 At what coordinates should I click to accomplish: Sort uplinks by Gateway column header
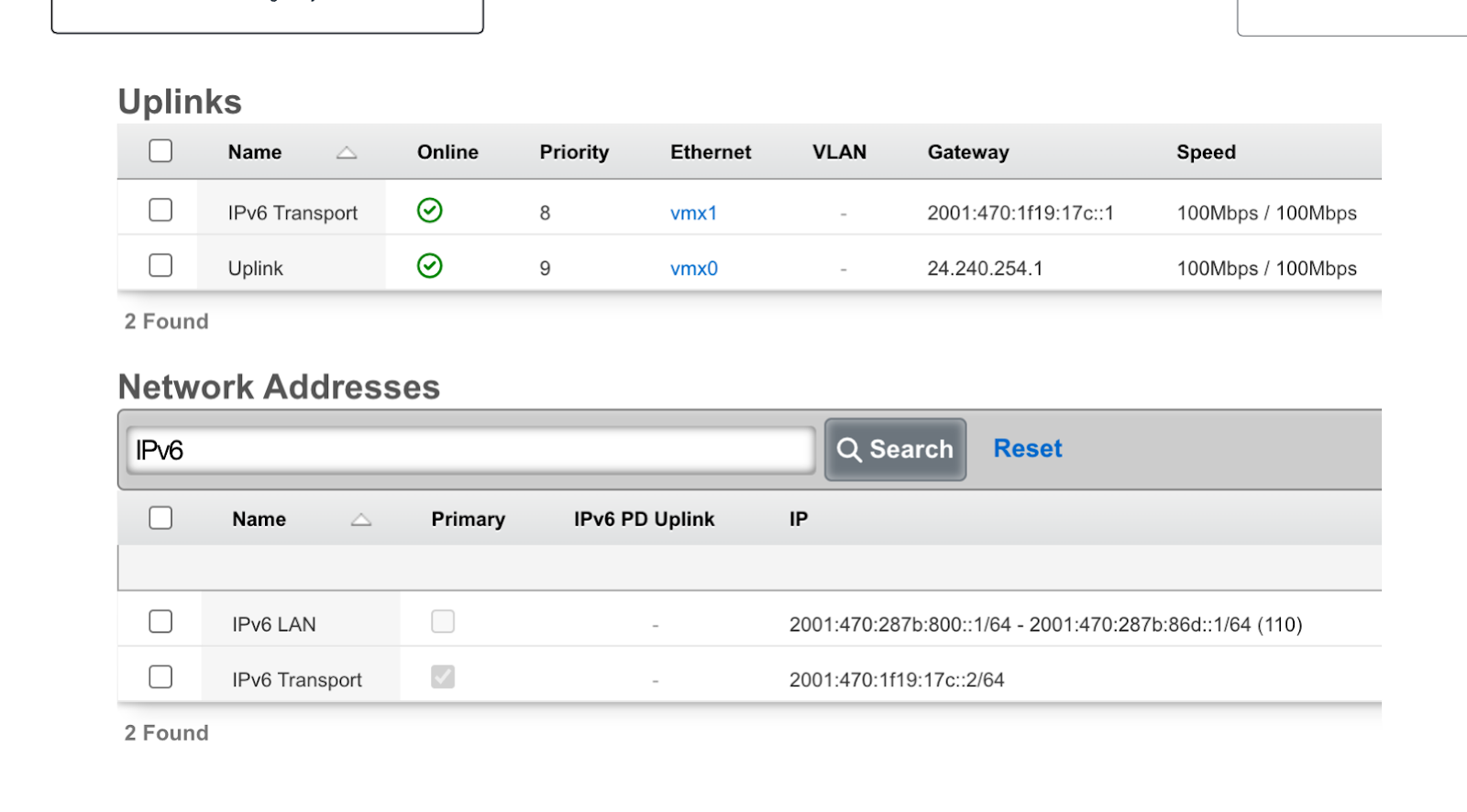968,152
